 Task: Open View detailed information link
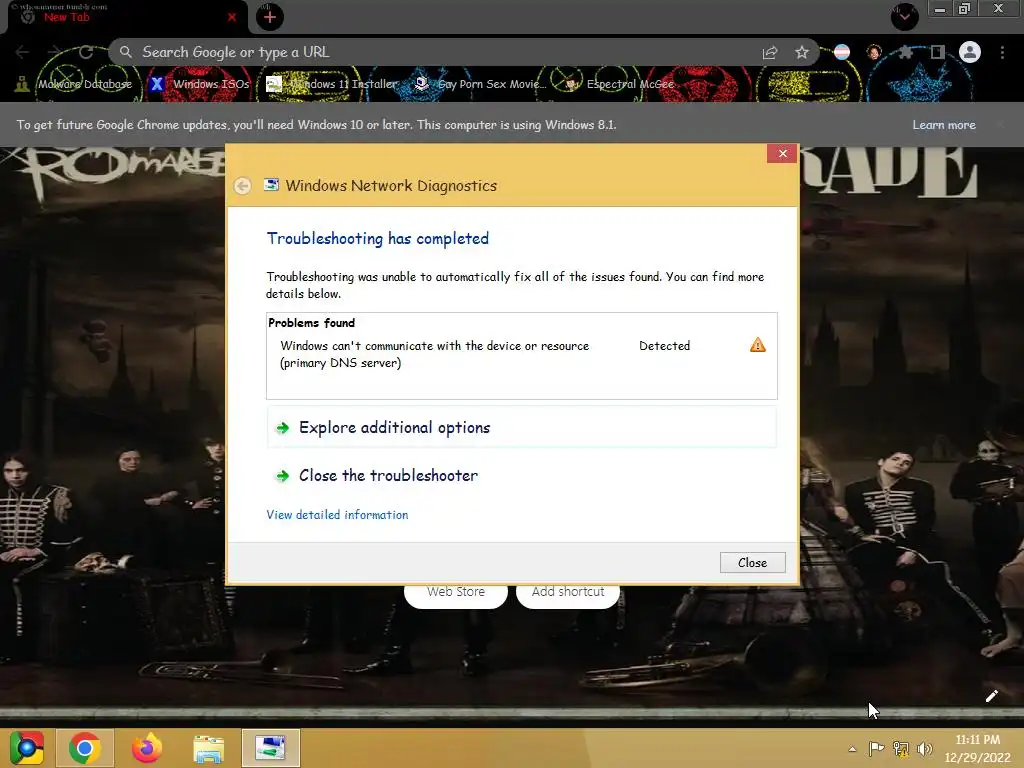(x=337, y=515)
